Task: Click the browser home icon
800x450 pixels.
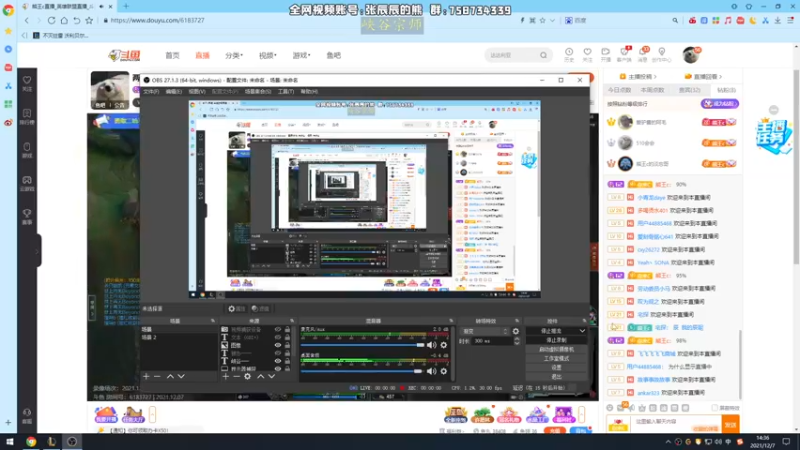Action: [x=64, y=20]
